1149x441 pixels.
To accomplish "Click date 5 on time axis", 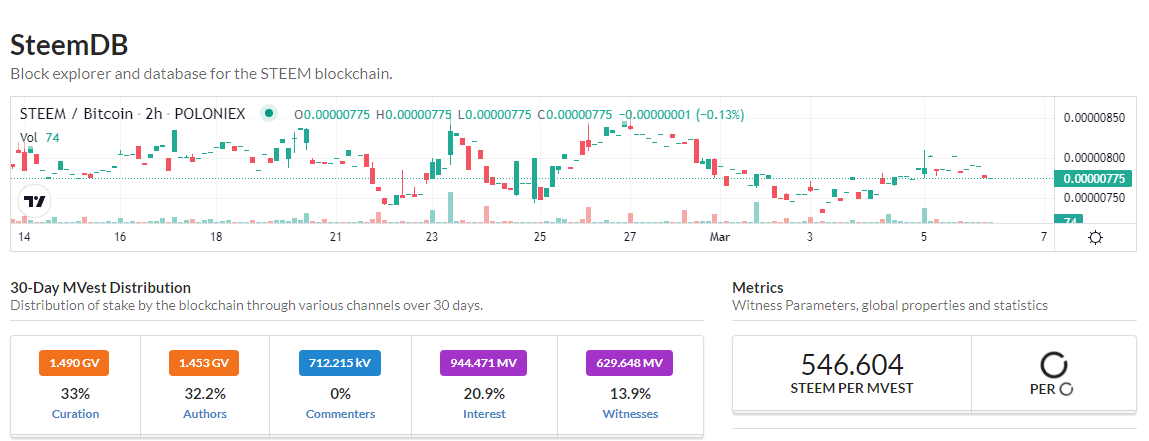I will click(x=924, y=237).
